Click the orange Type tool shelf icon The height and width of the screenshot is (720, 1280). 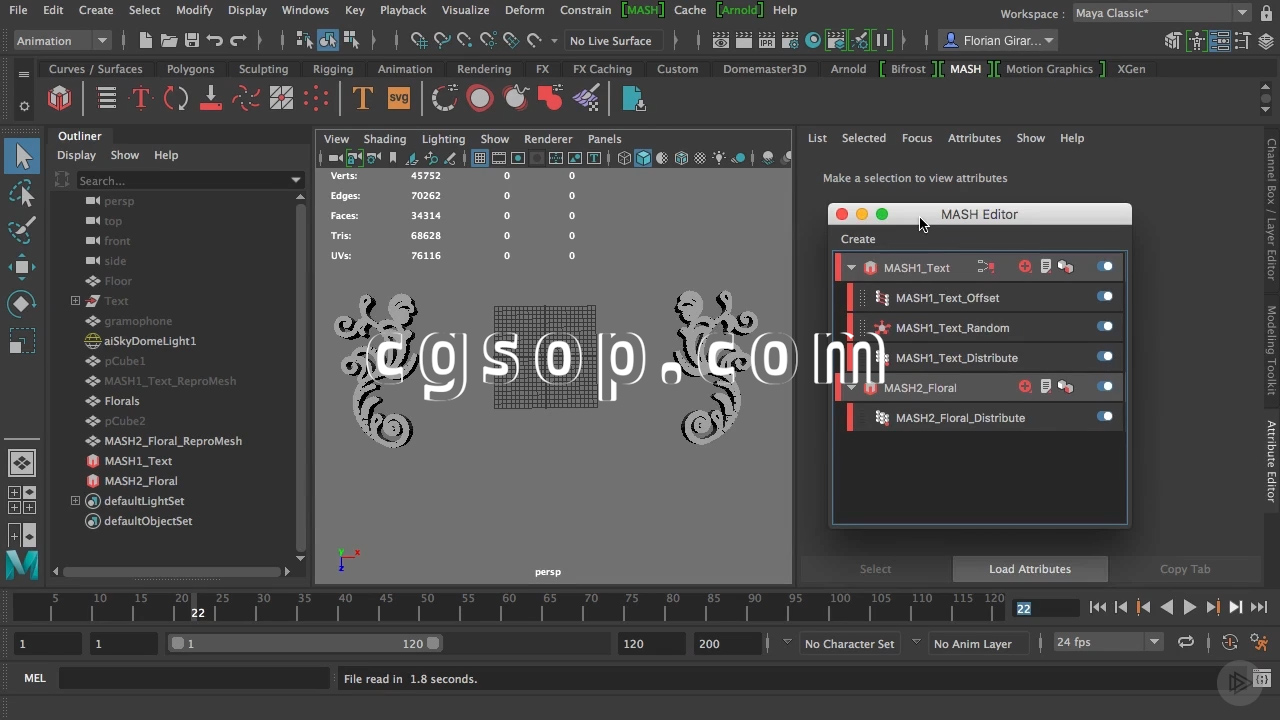363,98
